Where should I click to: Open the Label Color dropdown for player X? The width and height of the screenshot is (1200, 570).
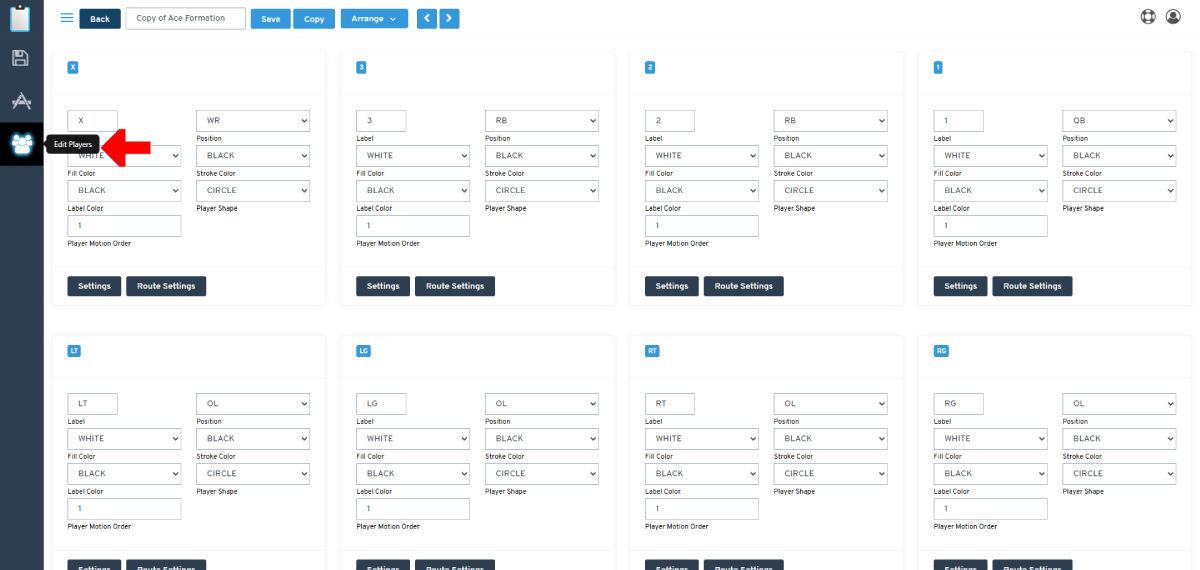(x=124, y=190)
